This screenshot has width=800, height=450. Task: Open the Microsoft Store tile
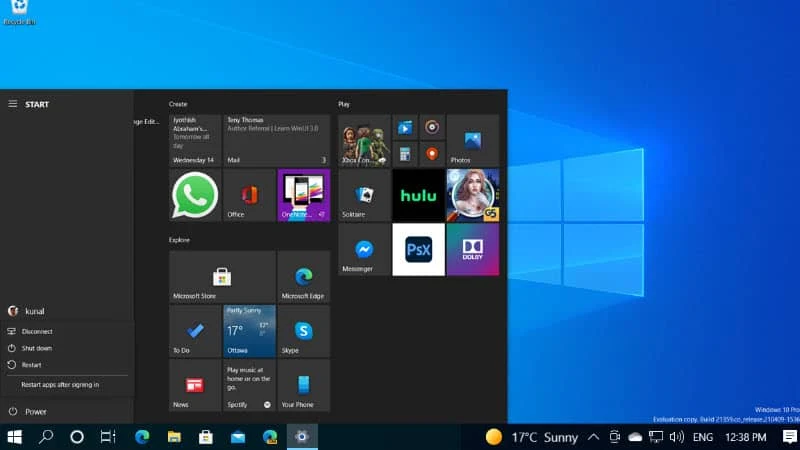pos(222,277)
